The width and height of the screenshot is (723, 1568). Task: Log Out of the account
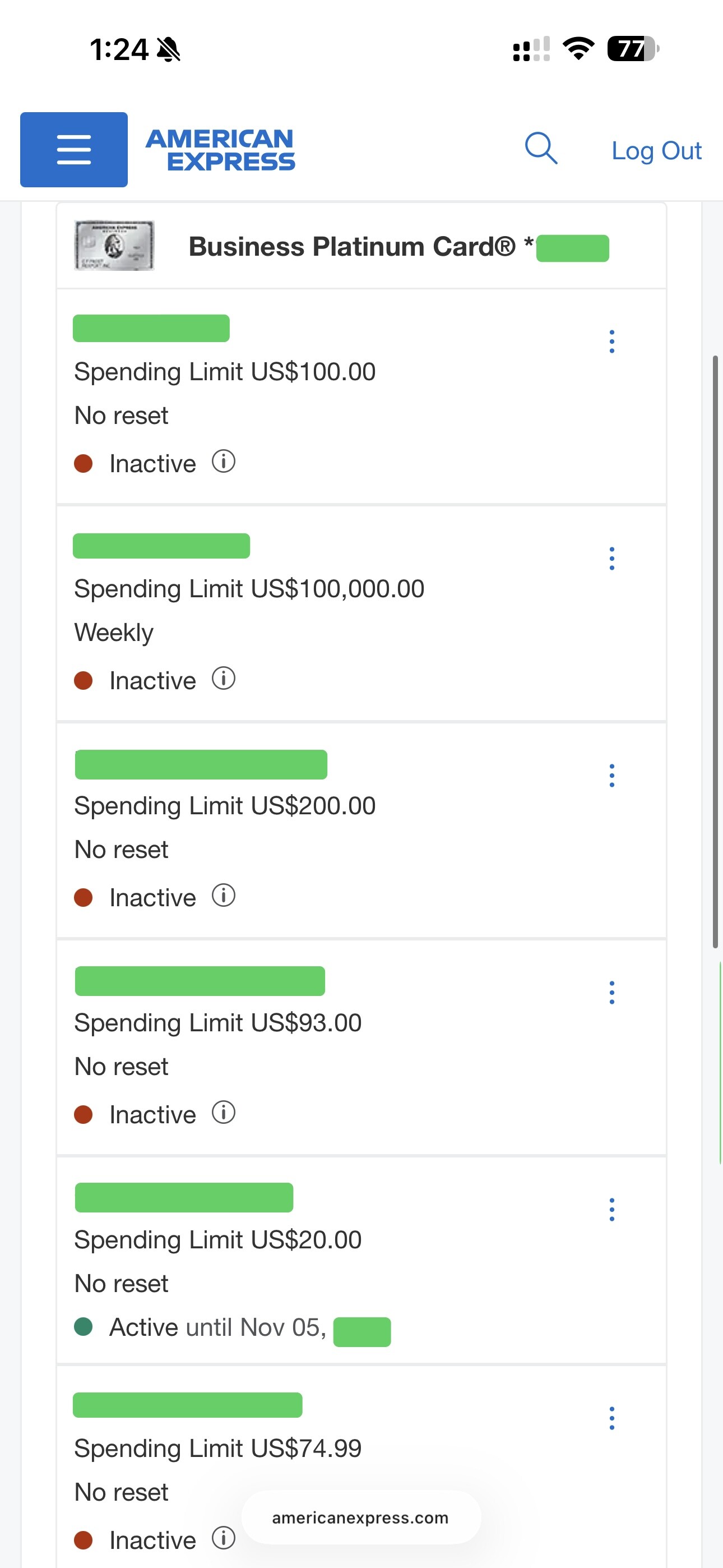pos(656,150)
